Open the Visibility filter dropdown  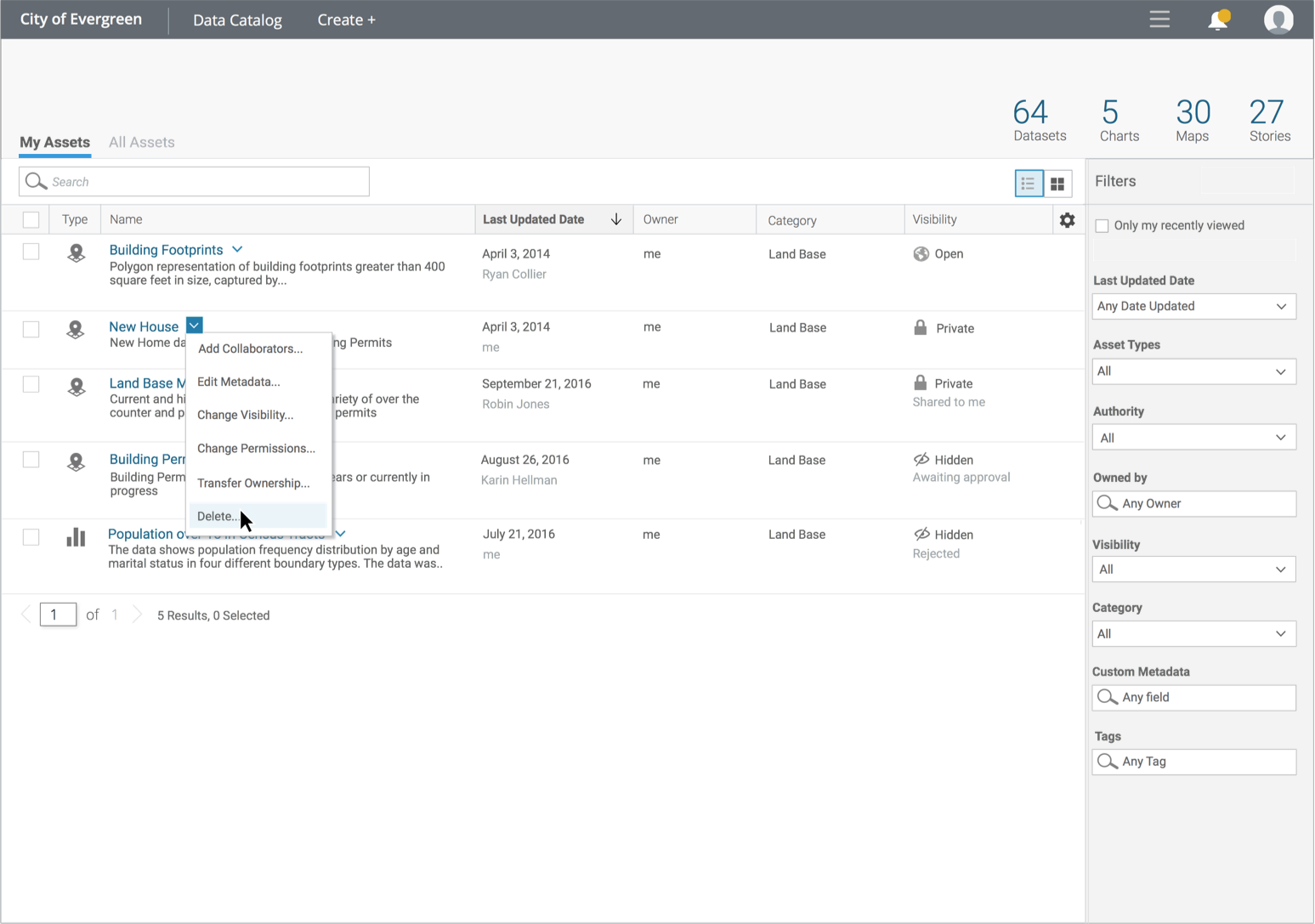point(1193,570)
